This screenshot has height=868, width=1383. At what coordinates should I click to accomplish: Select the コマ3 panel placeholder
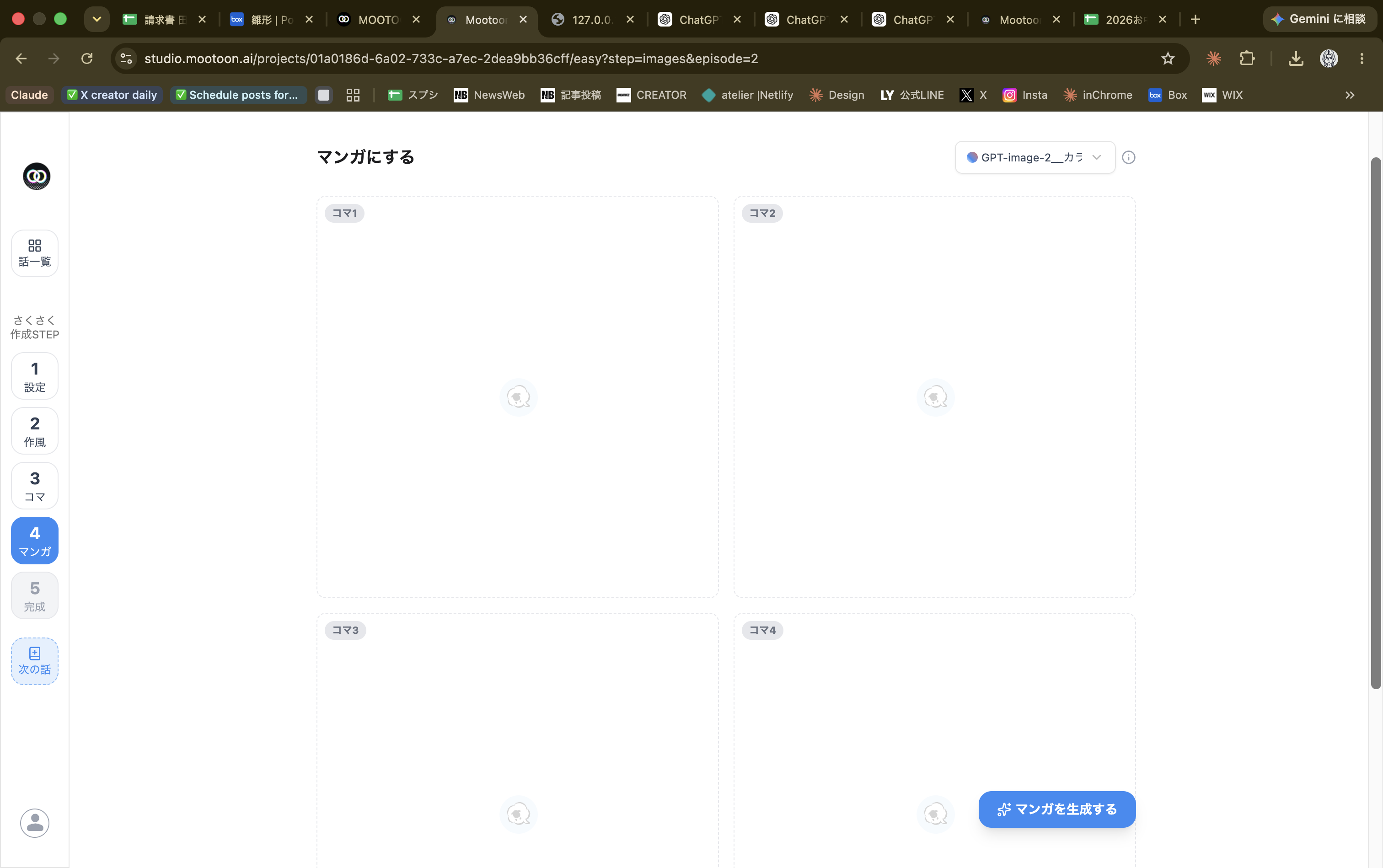point(517,740)
